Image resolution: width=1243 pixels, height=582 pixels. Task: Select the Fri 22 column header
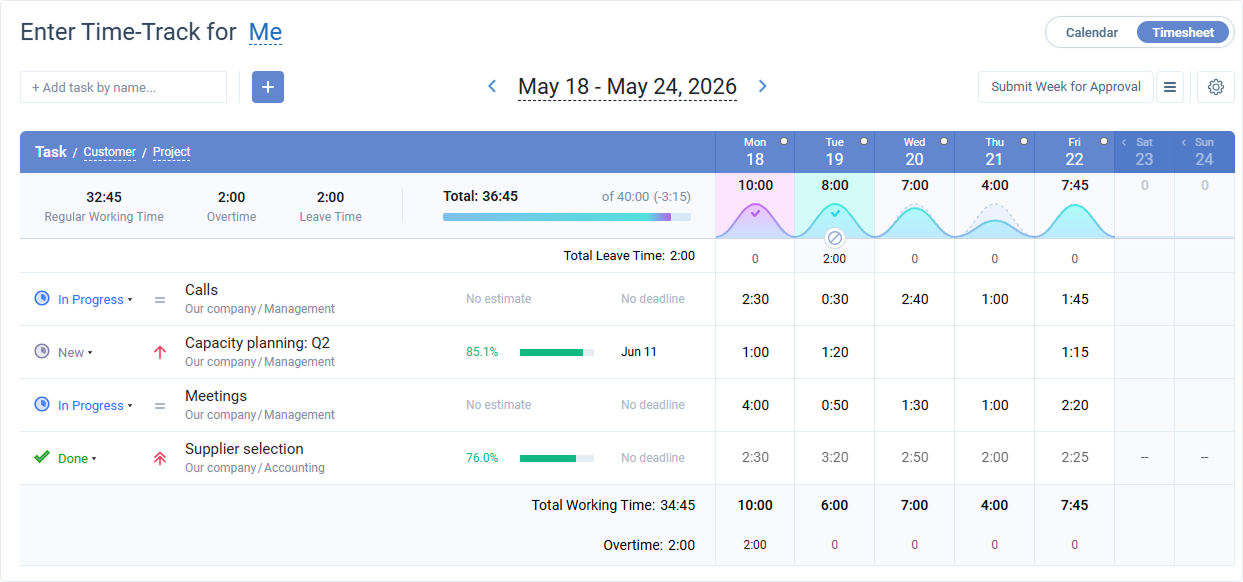click(x=1075, y=152)
